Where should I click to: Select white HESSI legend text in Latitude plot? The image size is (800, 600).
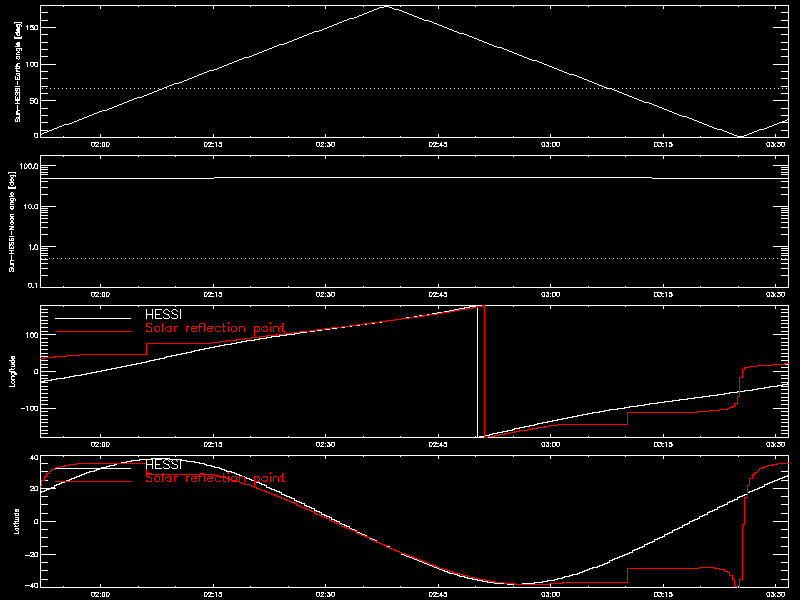coord(163,465)
